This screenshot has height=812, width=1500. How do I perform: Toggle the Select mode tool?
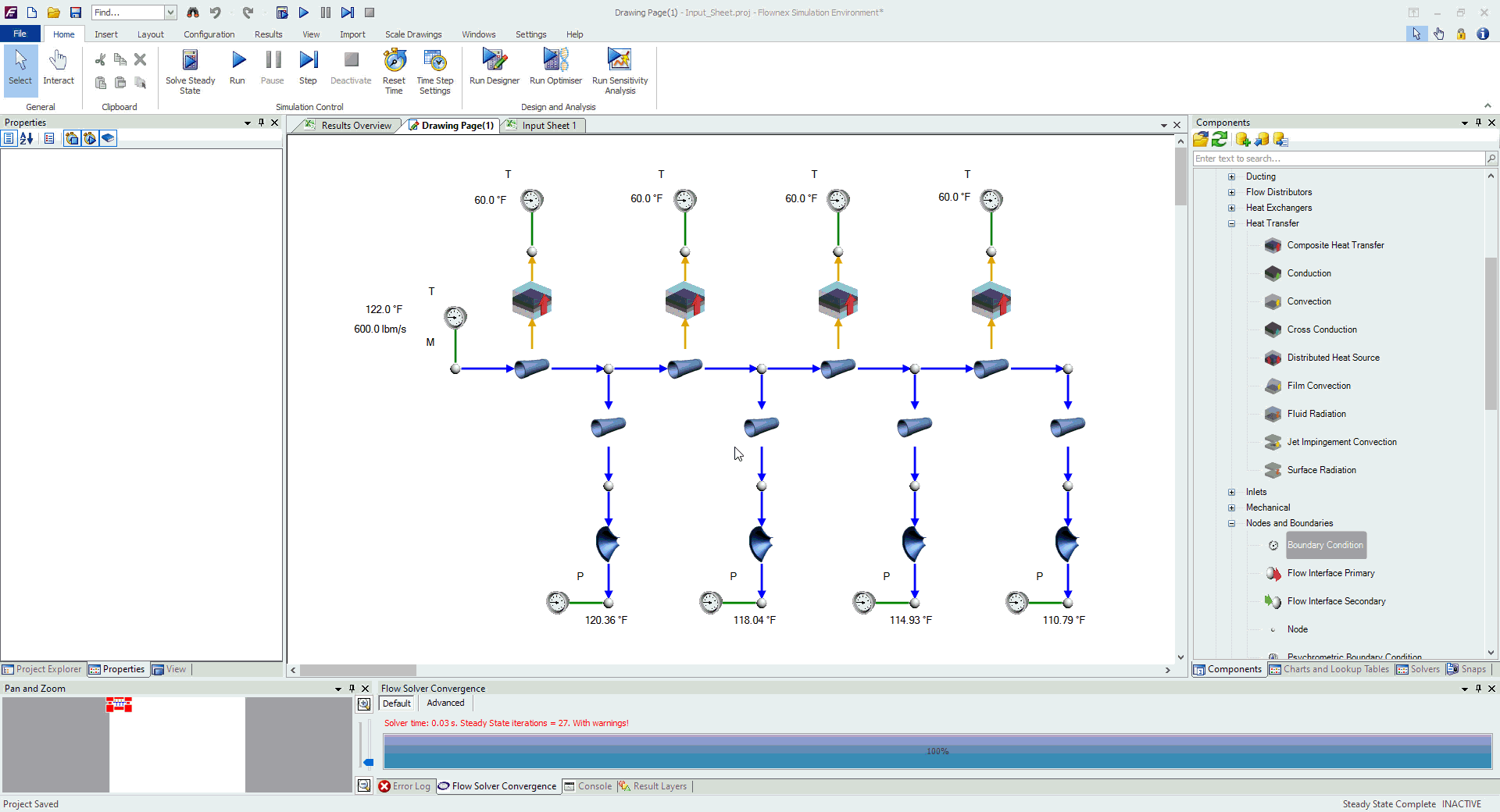coord(20,67)
